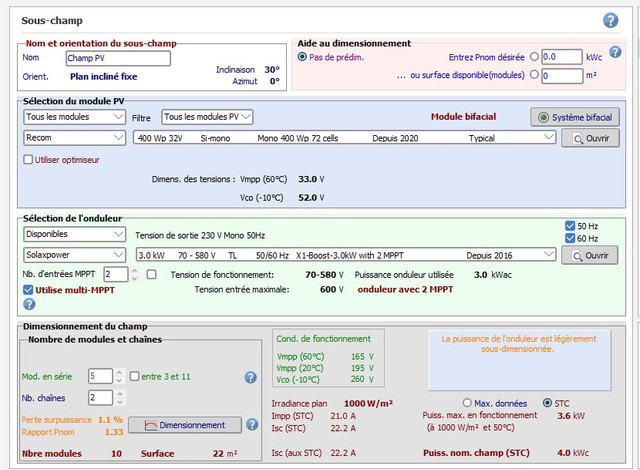
Task: Click the main help icon at top right
Action: click(x=610, y=20)
